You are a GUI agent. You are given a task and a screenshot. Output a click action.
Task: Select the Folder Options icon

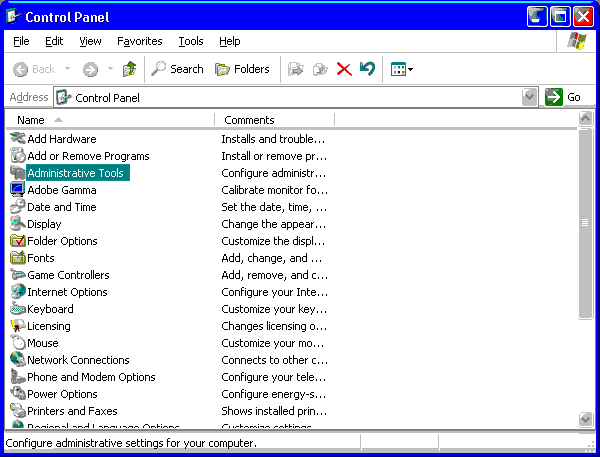18,241
